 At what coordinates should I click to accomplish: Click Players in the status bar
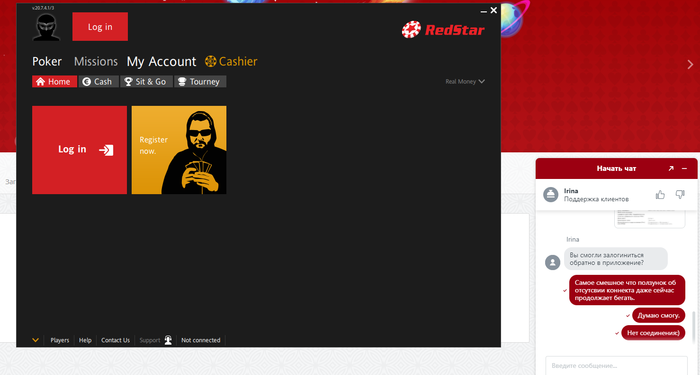click(60, 340)
